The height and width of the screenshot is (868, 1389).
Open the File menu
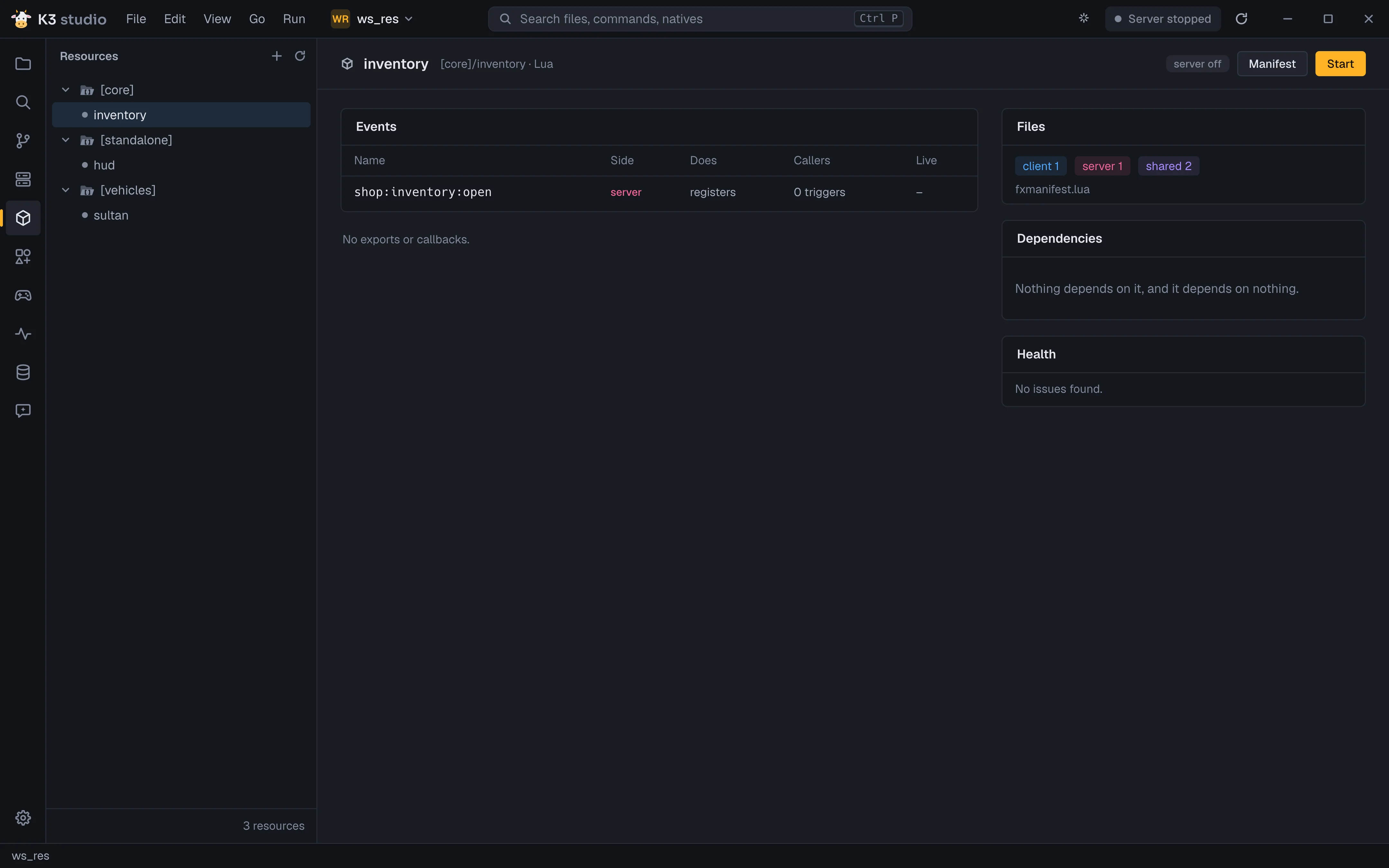tap(136, 19)
